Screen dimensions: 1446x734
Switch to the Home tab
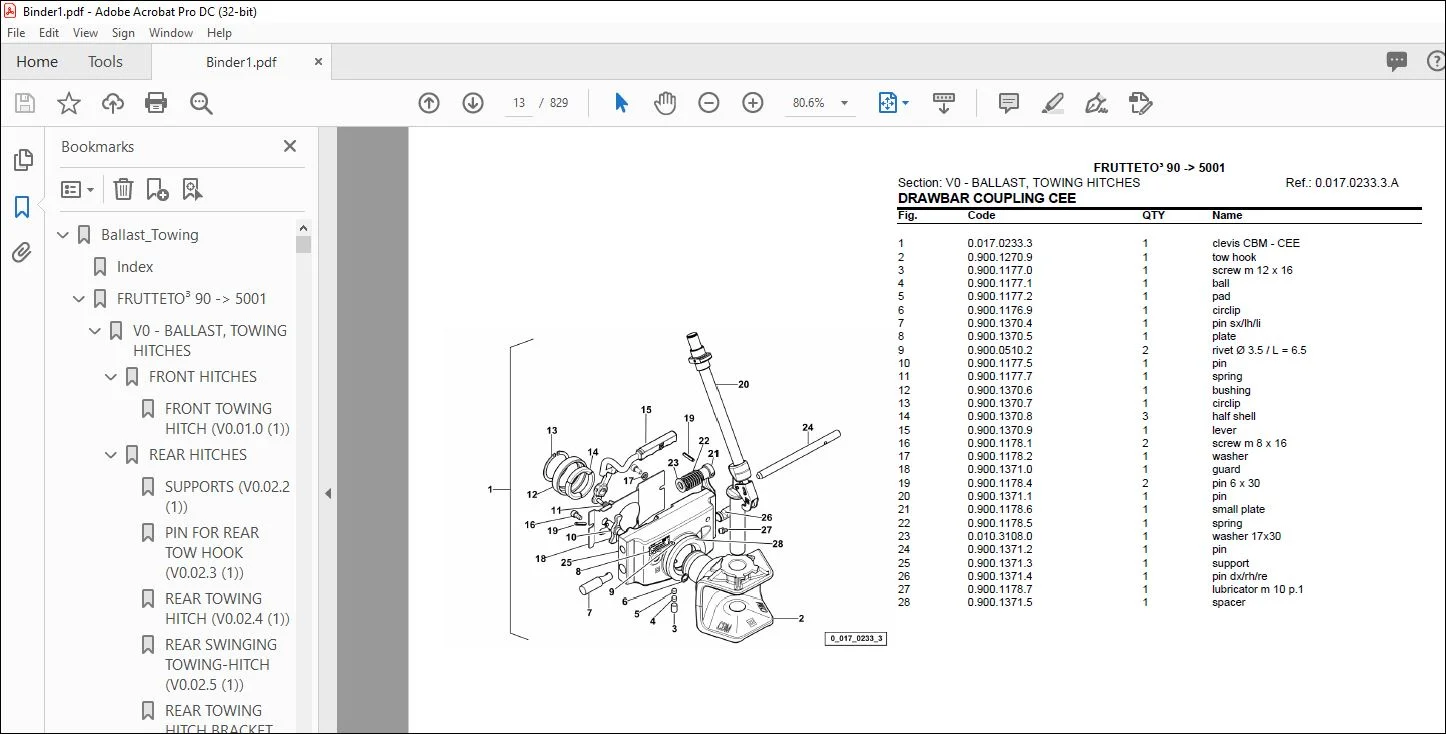click(x=37, y=62)
